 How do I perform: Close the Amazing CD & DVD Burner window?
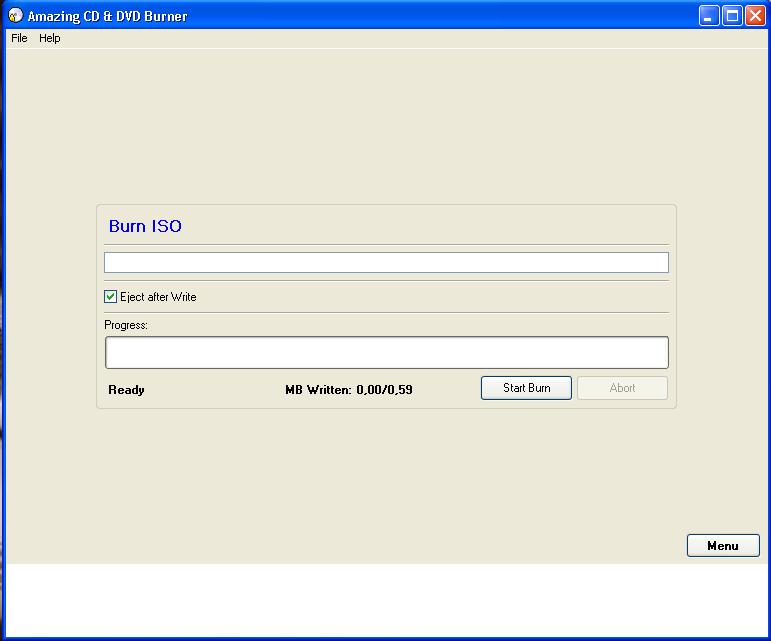tap(755, 16)
